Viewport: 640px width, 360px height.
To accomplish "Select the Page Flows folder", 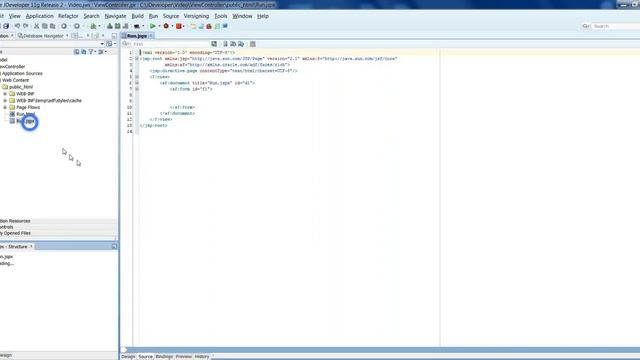I will coord(28,107).
